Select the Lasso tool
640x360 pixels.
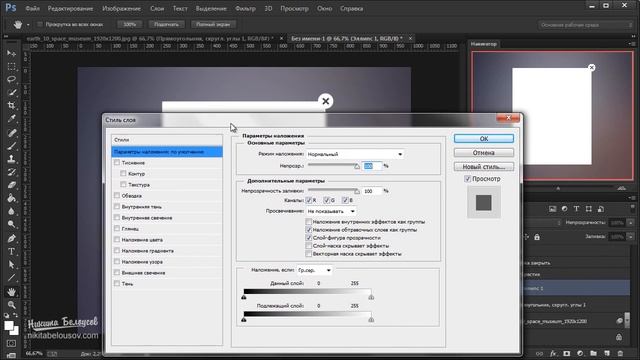point(11,79)
